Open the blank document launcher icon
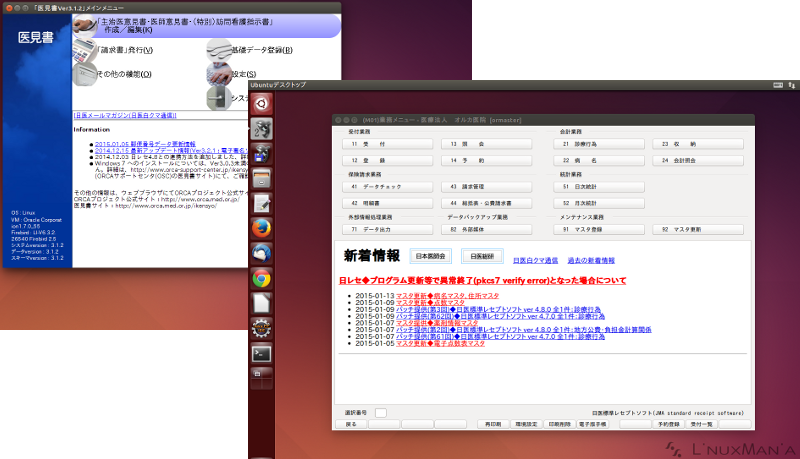 (261, 303)
